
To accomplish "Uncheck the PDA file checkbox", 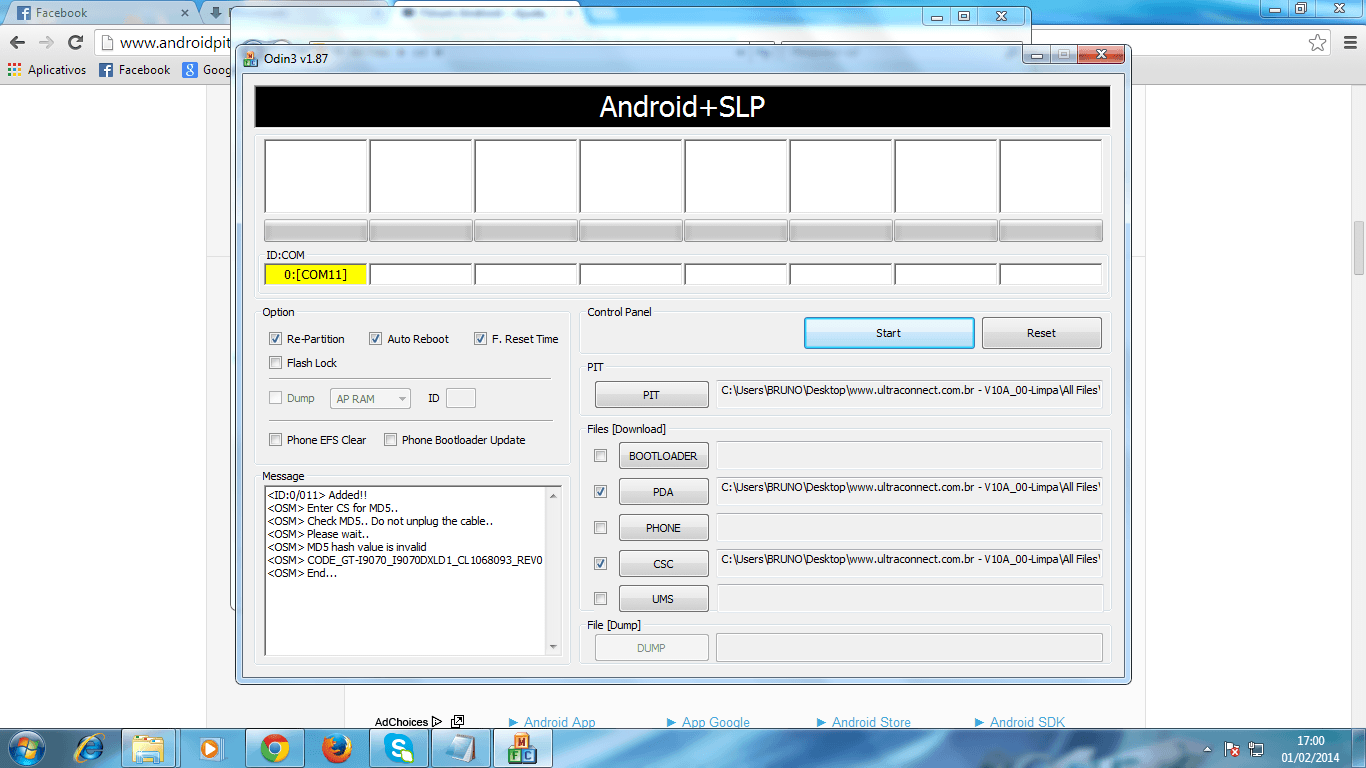I will pyautogui.click(x=601, y=492).
